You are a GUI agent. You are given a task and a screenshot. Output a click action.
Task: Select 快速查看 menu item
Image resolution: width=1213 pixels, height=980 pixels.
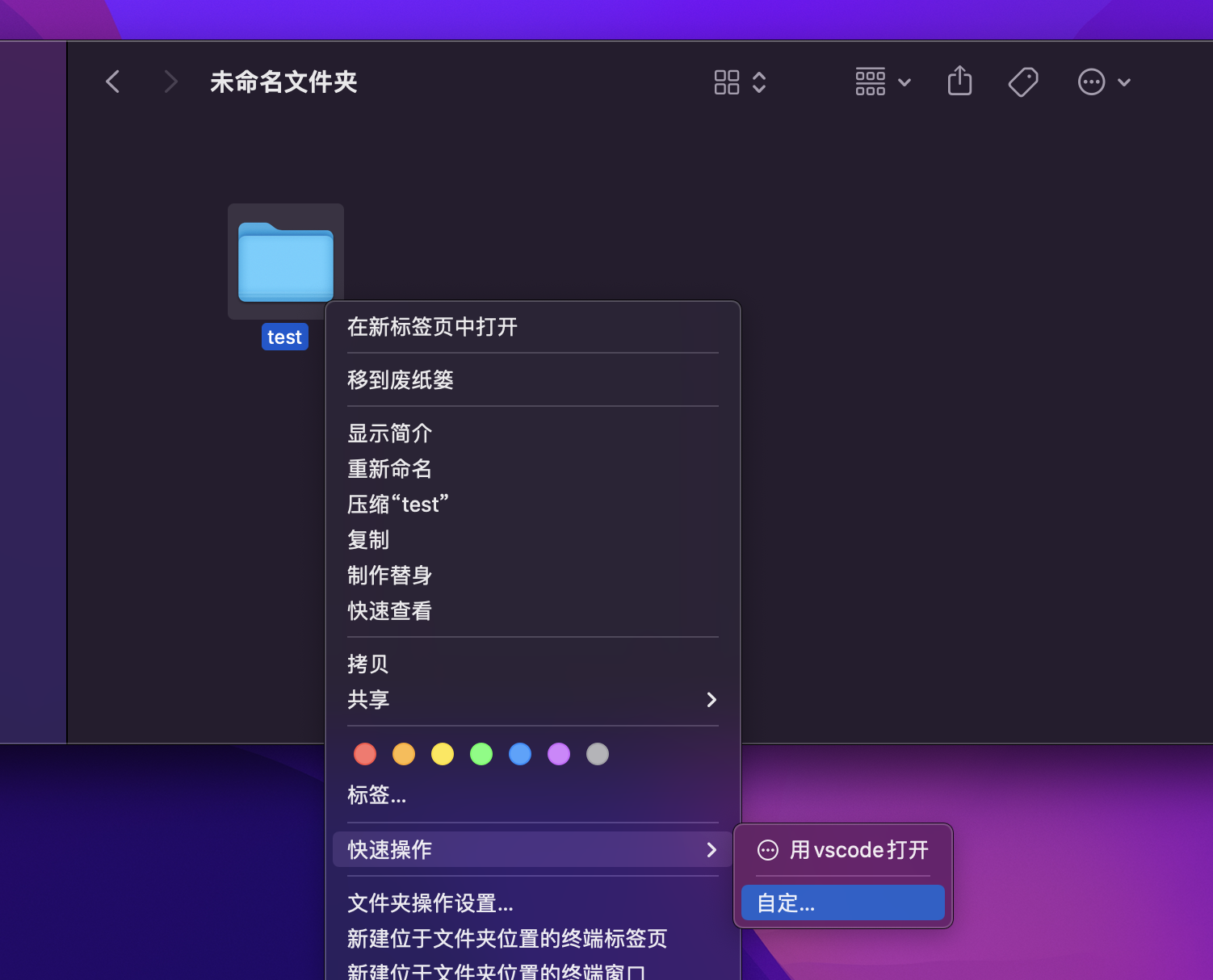pyautogui.click(x=532, y=611)
